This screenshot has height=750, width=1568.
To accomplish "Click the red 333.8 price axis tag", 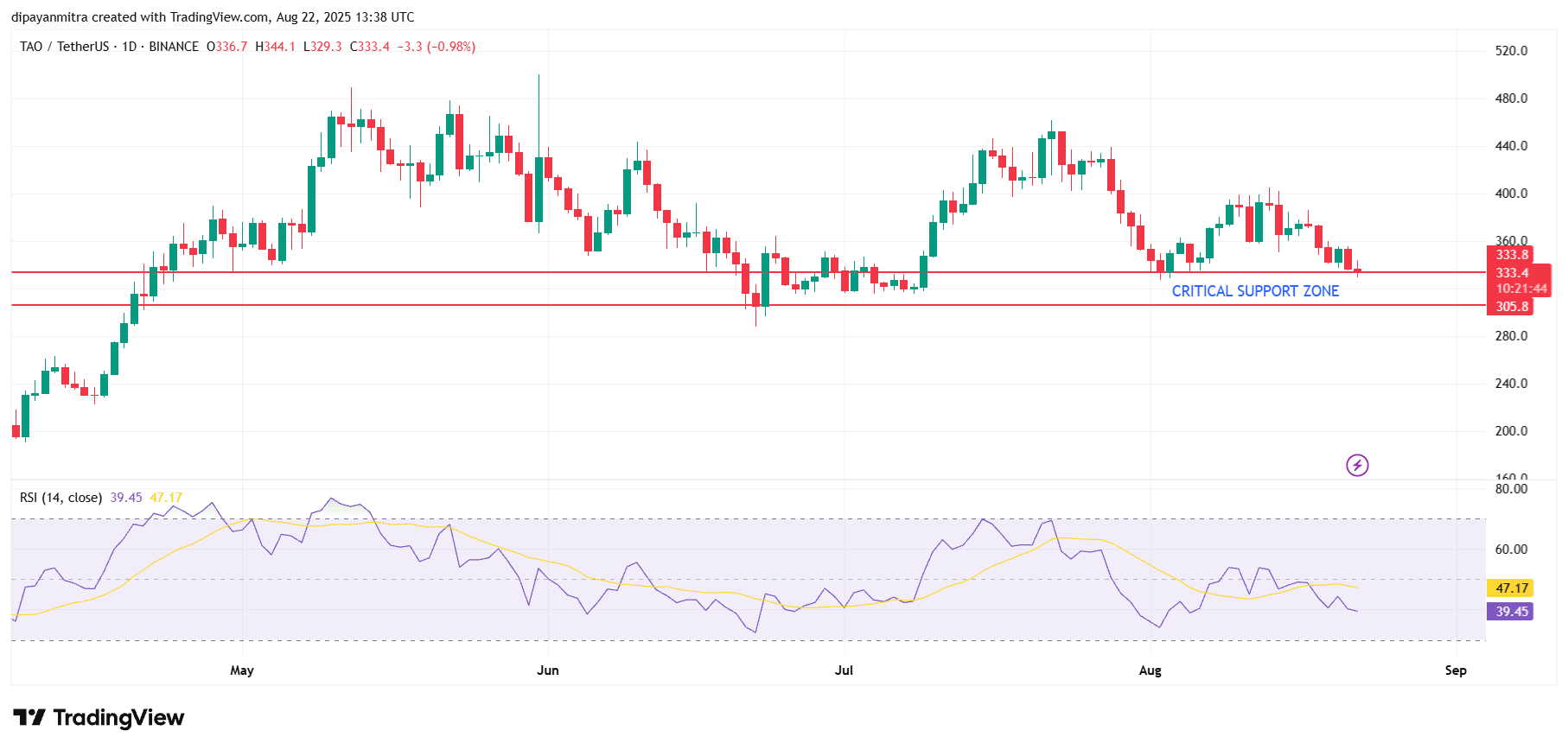I will click(x=1511, y=255).
